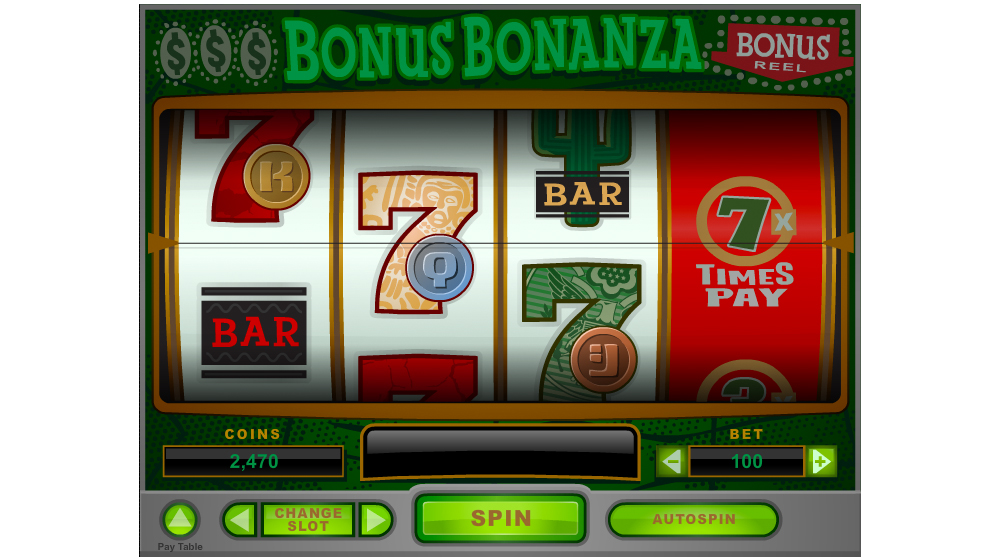Click the silver Q coin on center seven
The width and height of the screenshot is (1000, 560).
[x=440, y=268]
